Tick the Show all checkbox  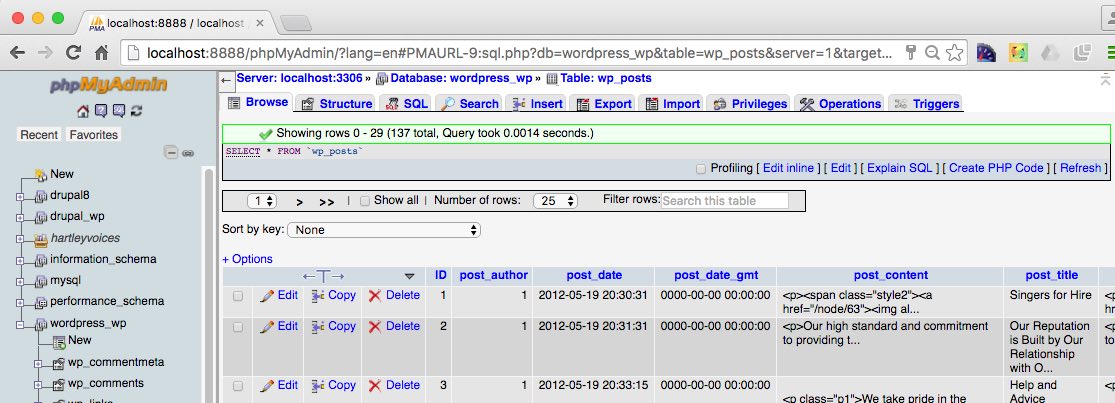[365, 201]
